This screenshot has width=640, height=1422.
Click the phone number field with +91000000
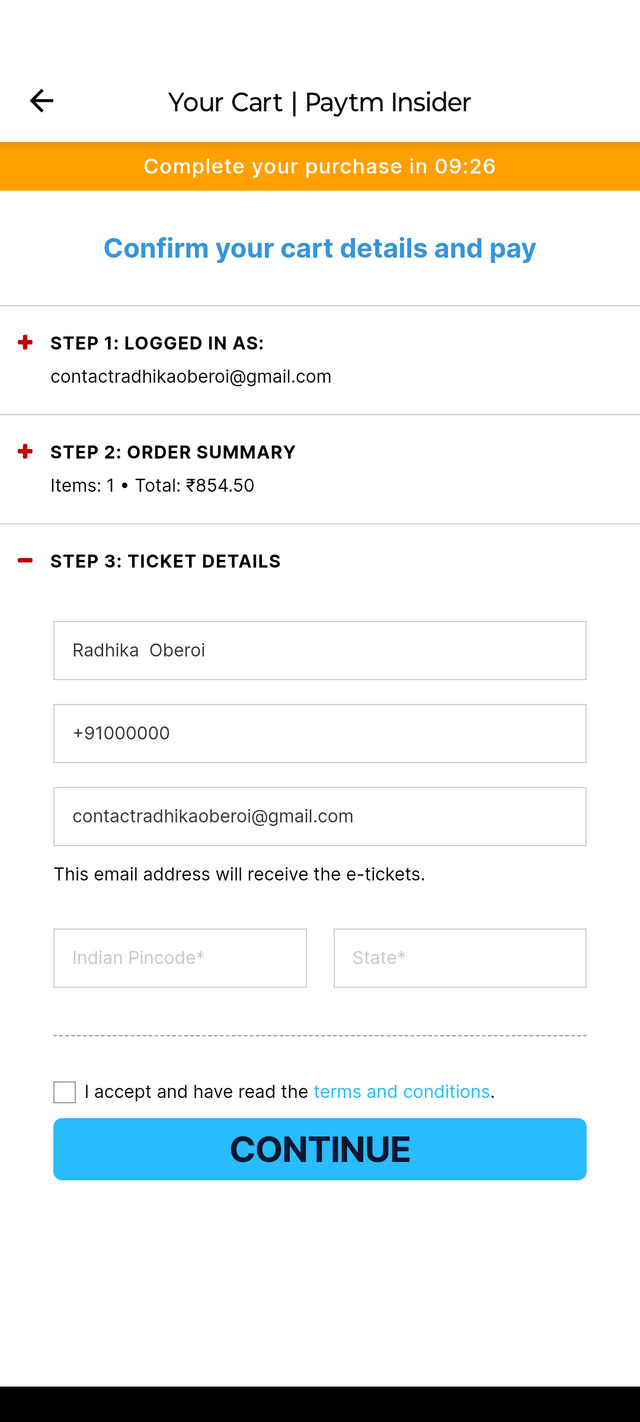(x=320, y=733)
